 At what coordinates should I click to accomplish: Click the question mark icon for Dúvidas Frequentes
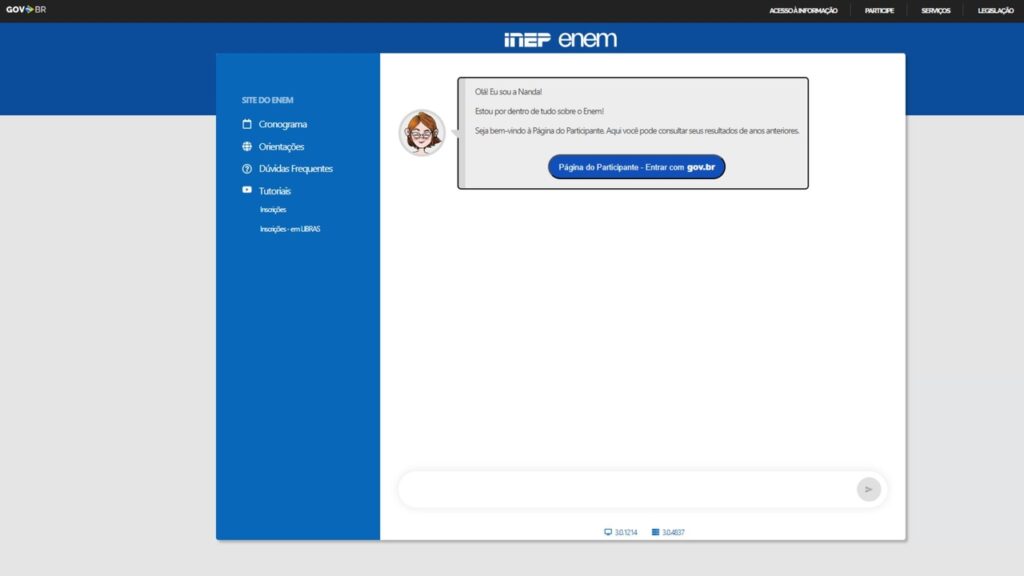pos(247,169)
